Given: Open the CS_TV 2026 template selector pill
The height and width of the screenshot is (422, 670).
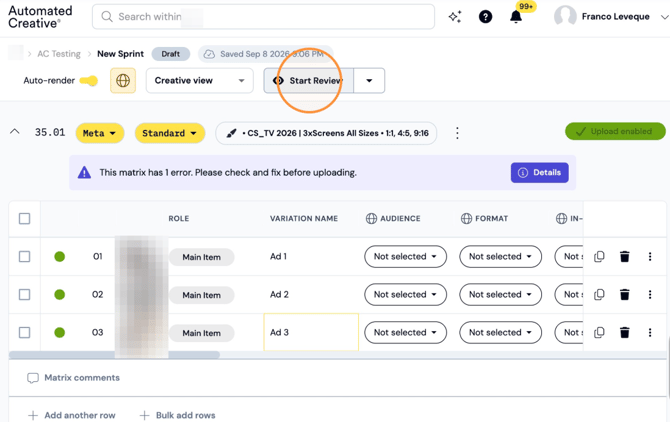Looking at the screenshot, I should 326,133.
